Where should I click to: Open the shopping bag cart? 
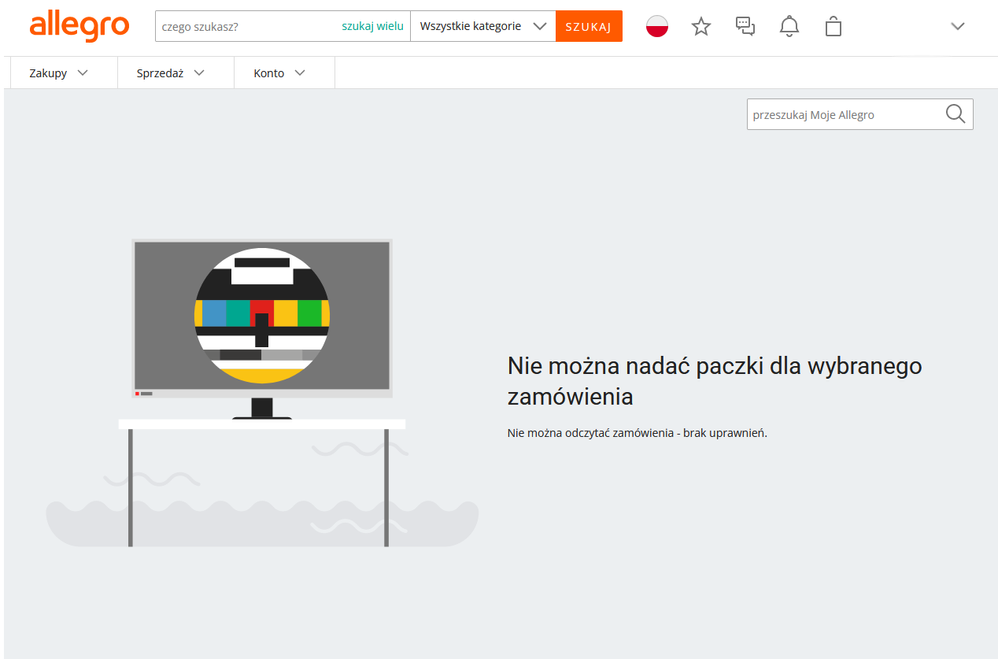tap(833, 27)
